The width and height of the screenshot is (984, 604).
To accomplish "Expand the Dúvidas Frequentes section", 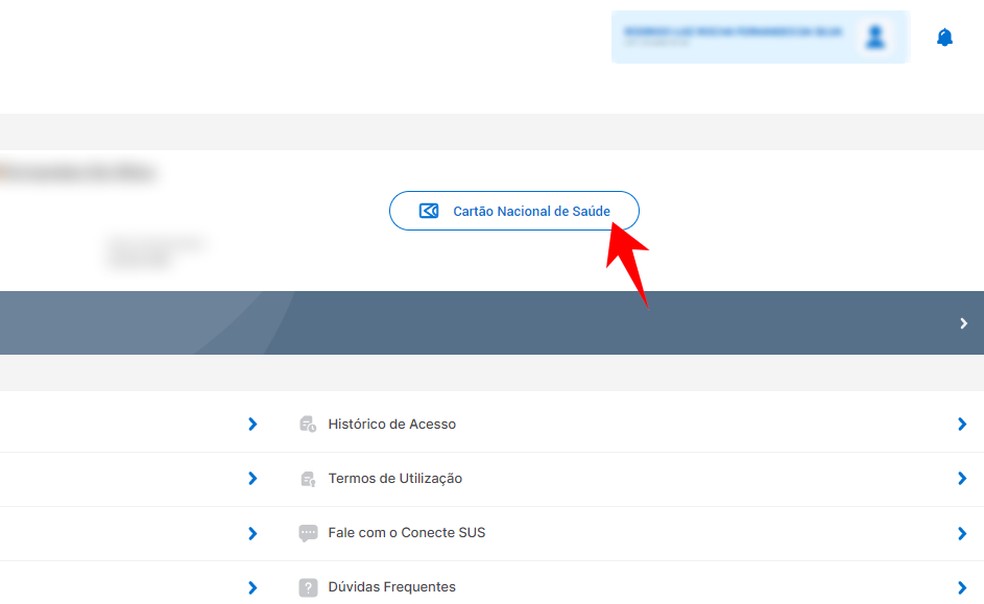I will (963, 587).
